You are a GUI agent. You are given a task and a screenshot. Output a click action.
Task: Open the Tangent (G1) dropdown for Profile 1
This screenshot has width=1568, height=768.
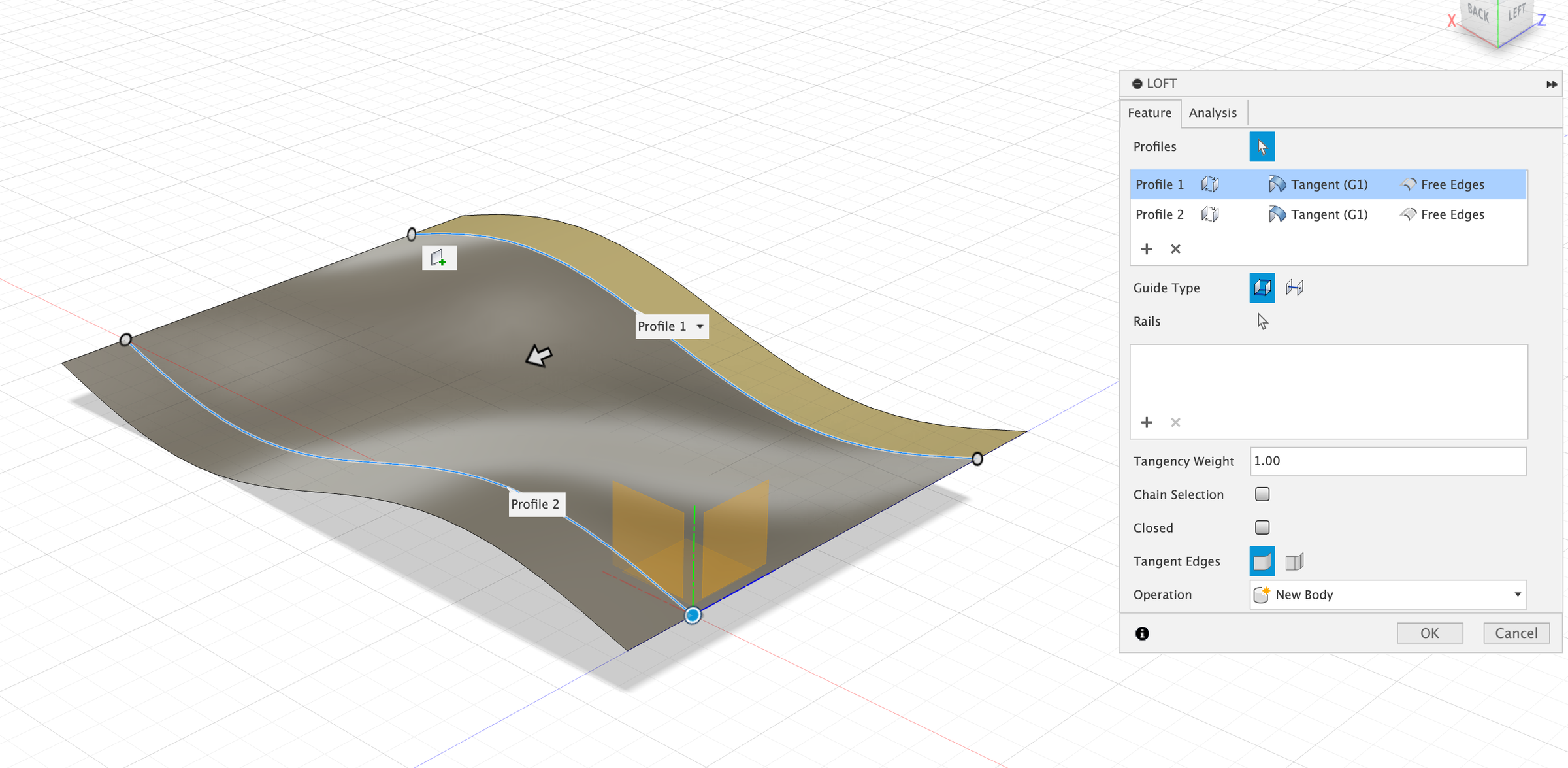click(x=1320, y=184)
